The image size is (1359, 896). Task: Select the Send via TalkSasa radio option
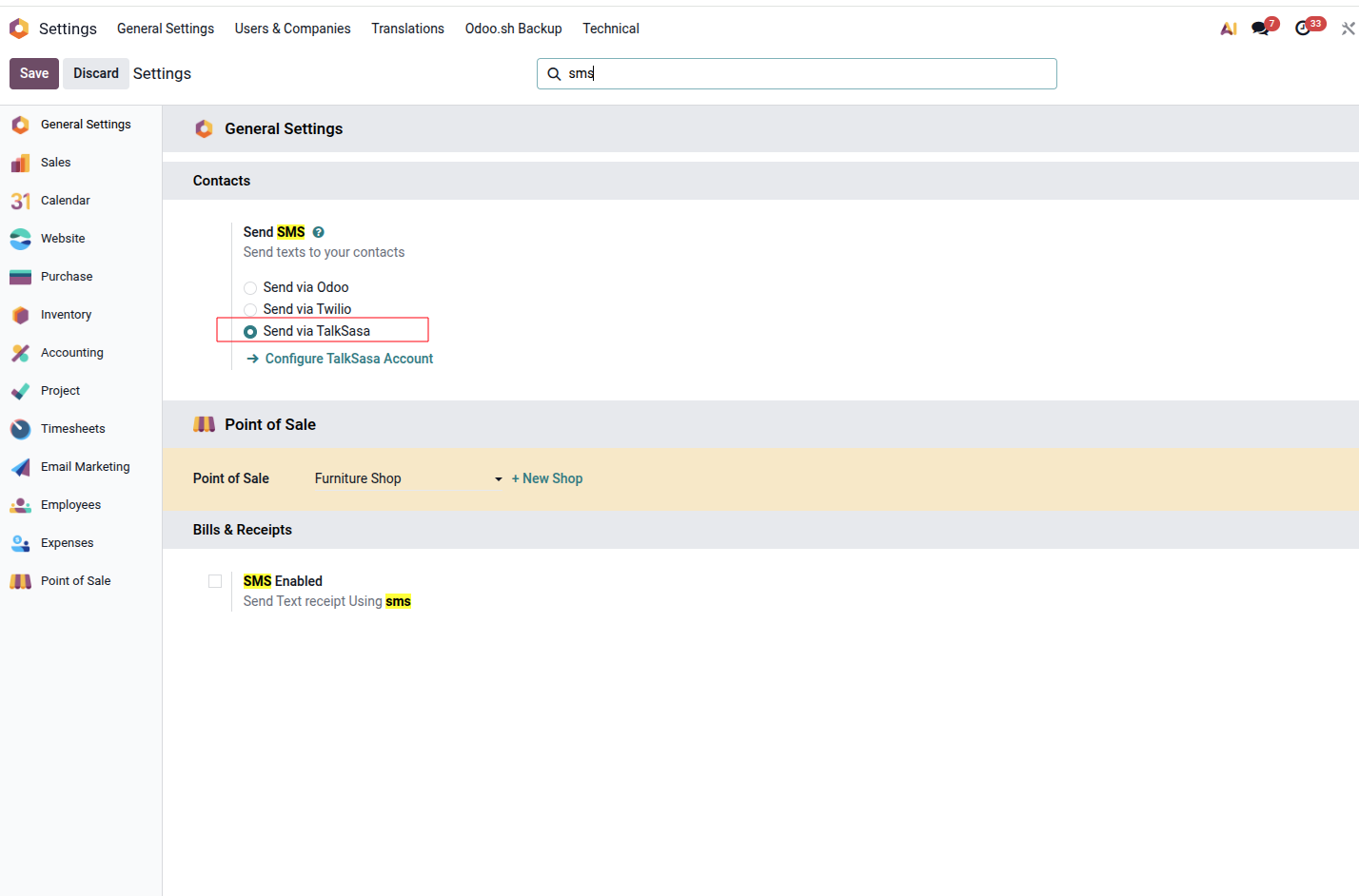250,332
